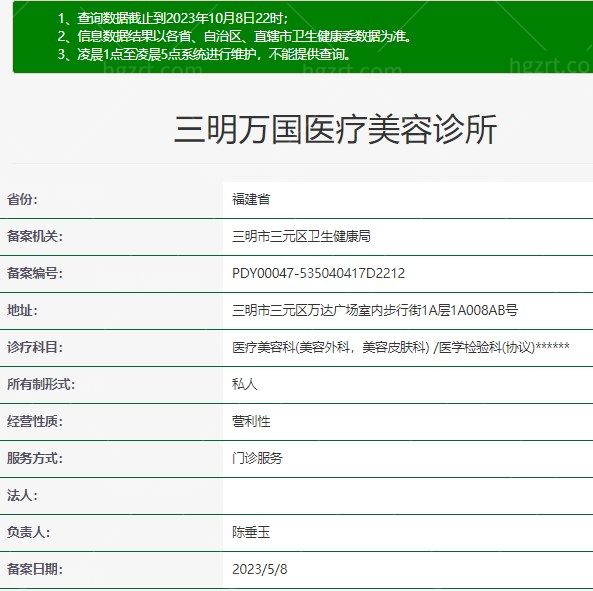Screen dimensions: 593x591
Task: Select record number PDY00047-535040417D2212
Action: [x=318, y=273]
